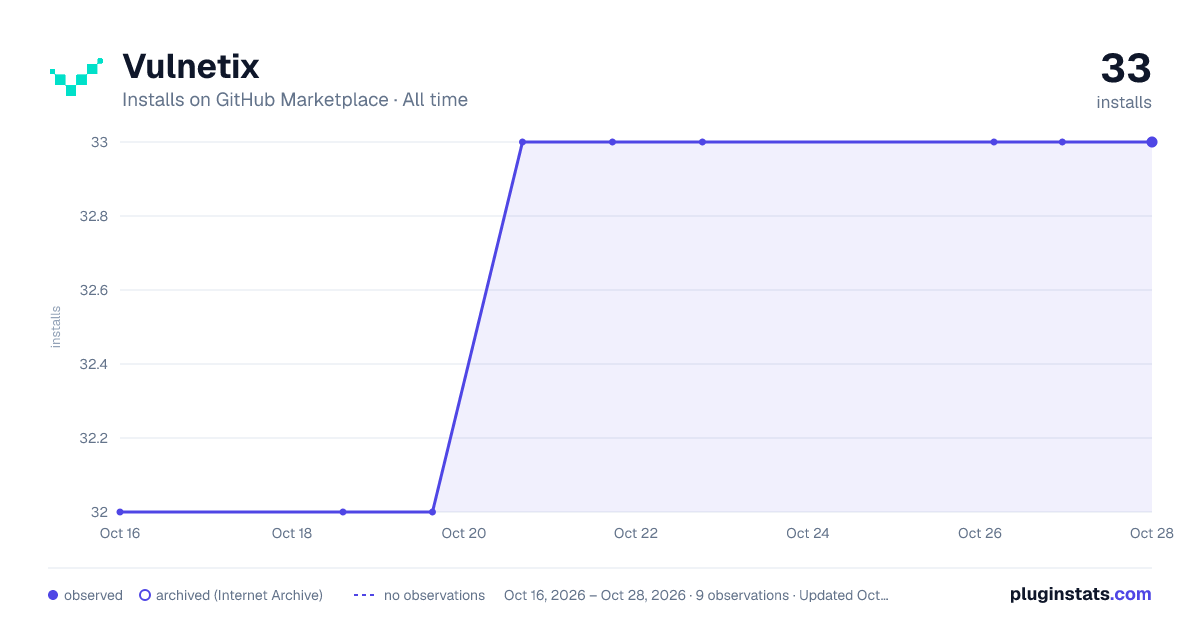This screenshot has height=630, width=1200.
Task: Click the vertical installs axis title
Action: pyautogui.click(x=56, y=327)
